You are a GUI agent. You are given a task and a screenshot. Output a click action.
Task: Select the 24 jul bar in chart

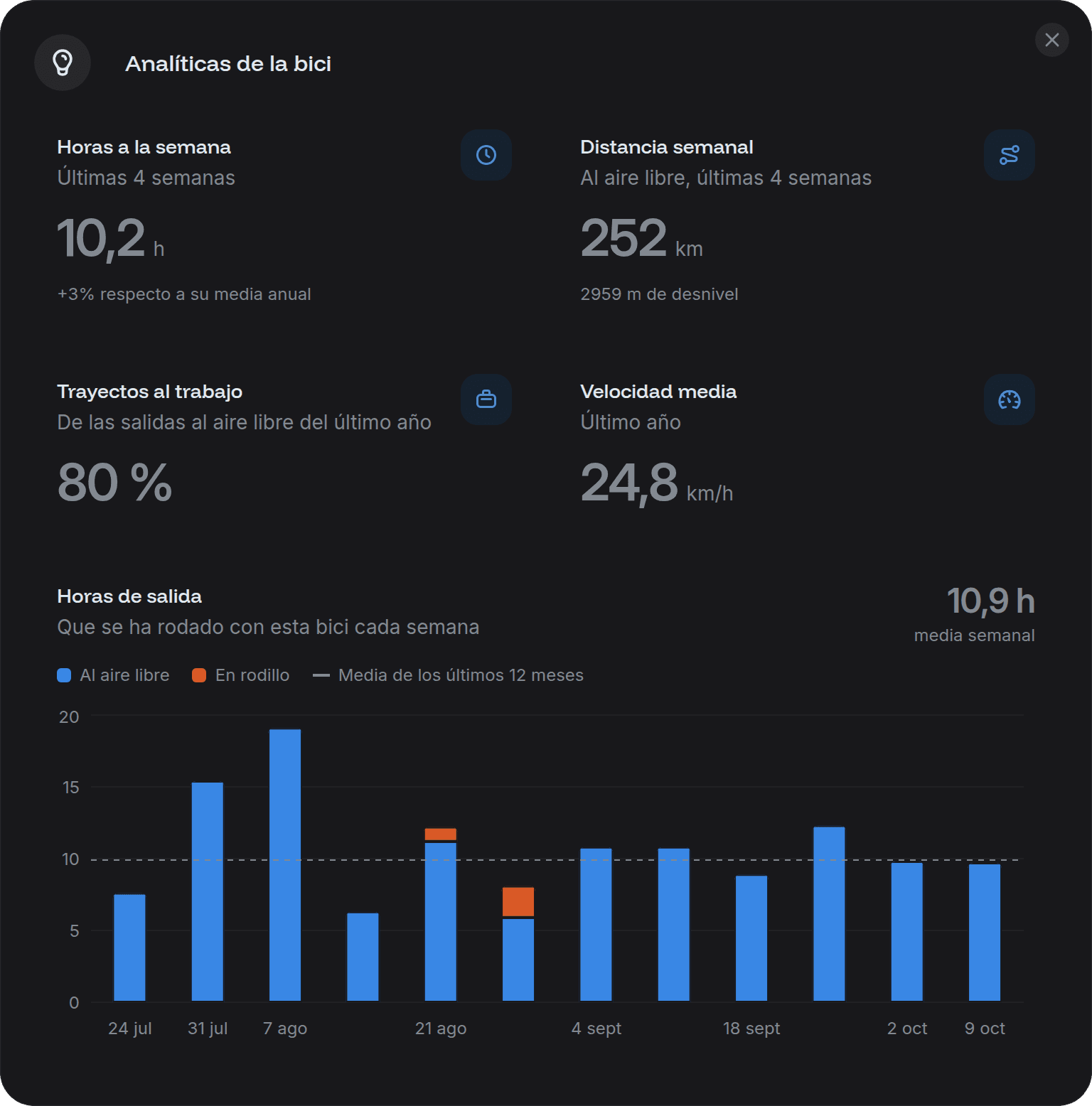point(129,947)
